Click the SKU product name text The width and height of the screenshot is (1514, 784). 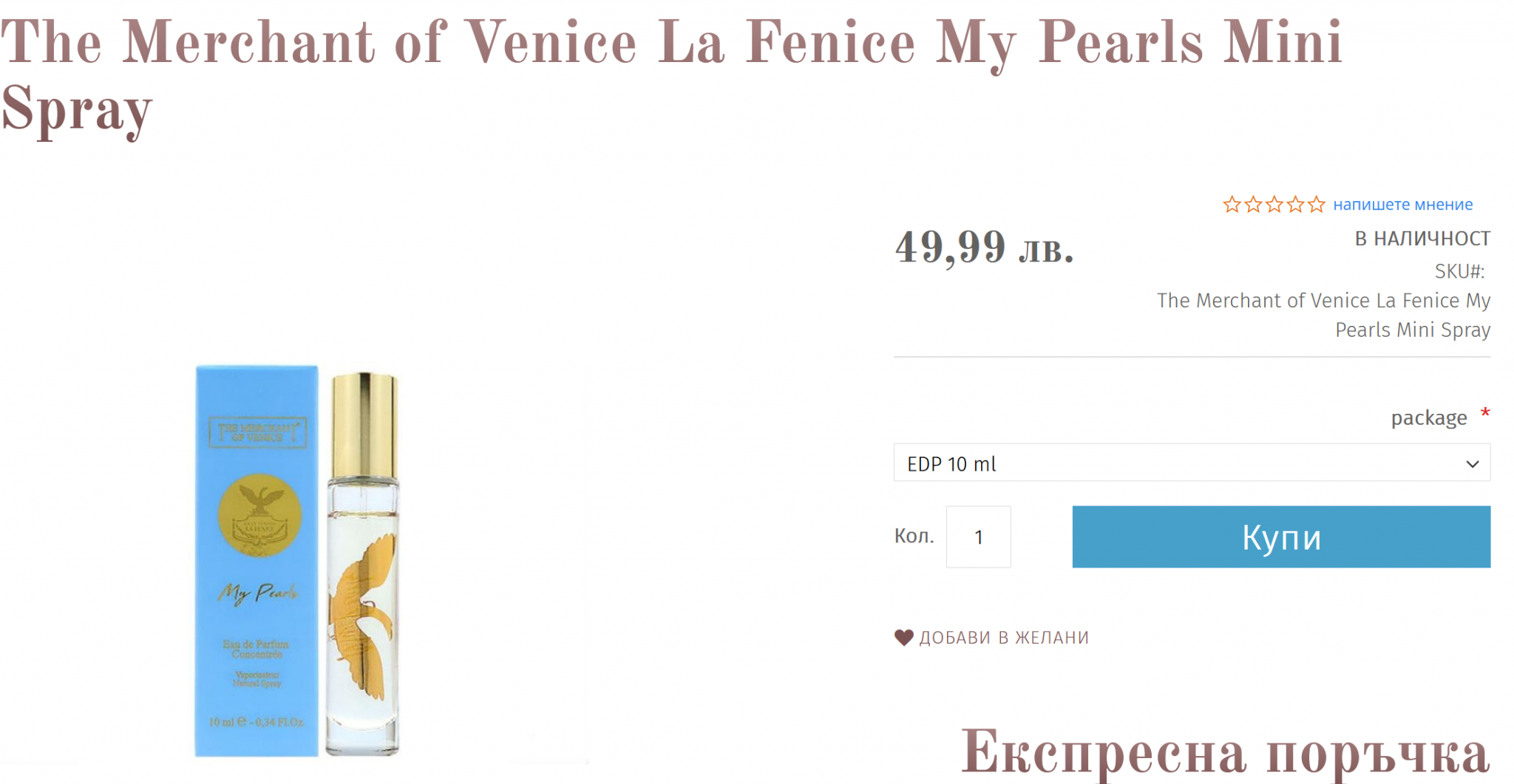[1323, 315]
